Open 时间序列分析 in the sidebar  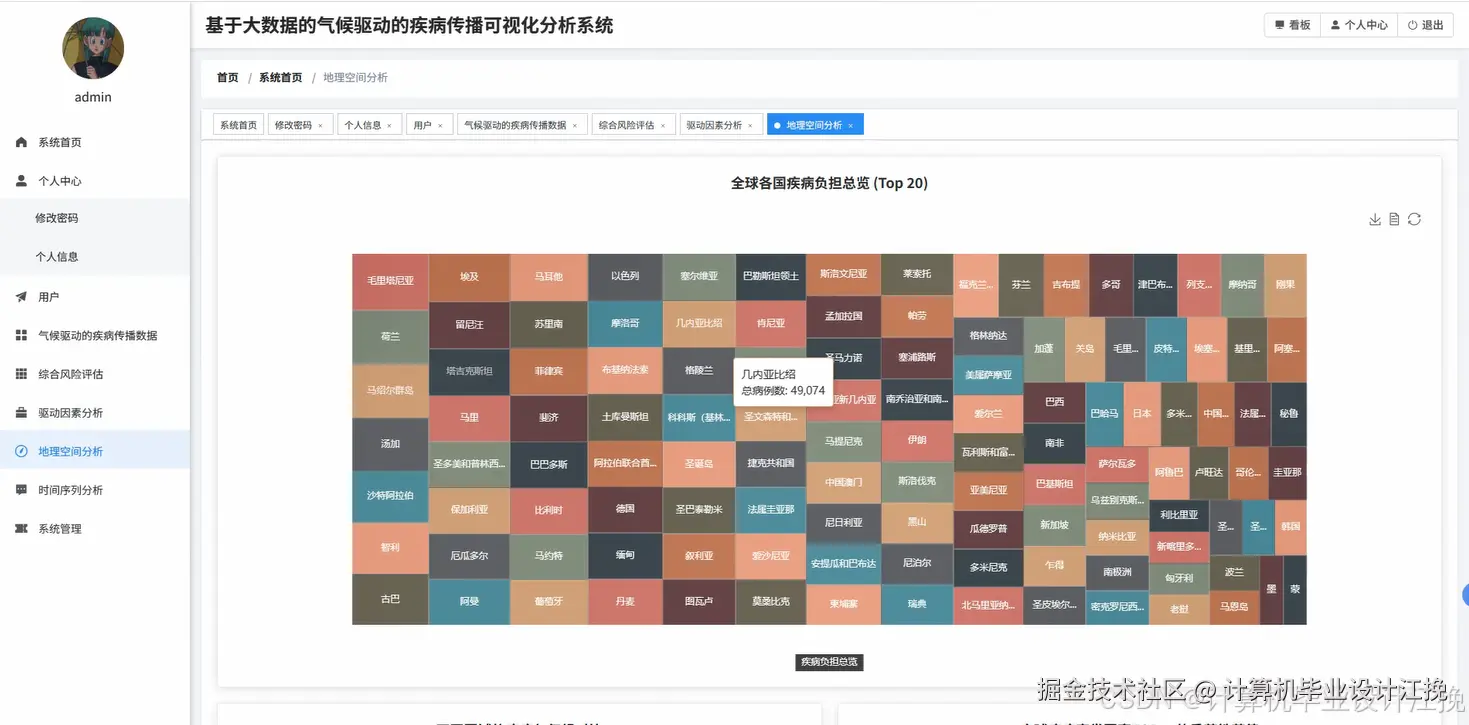[x=95, y=490]
